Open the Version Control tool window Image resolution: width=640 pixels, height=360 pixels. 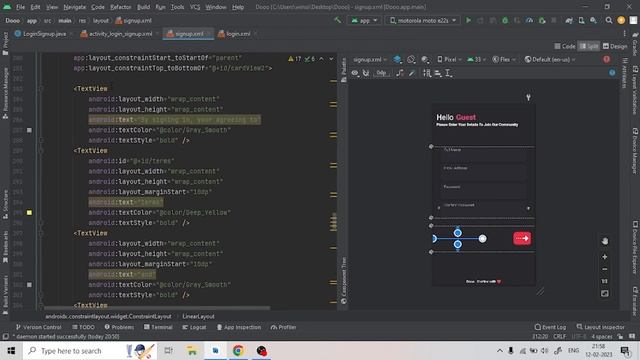pyautogui.click(x=38, y=327)
